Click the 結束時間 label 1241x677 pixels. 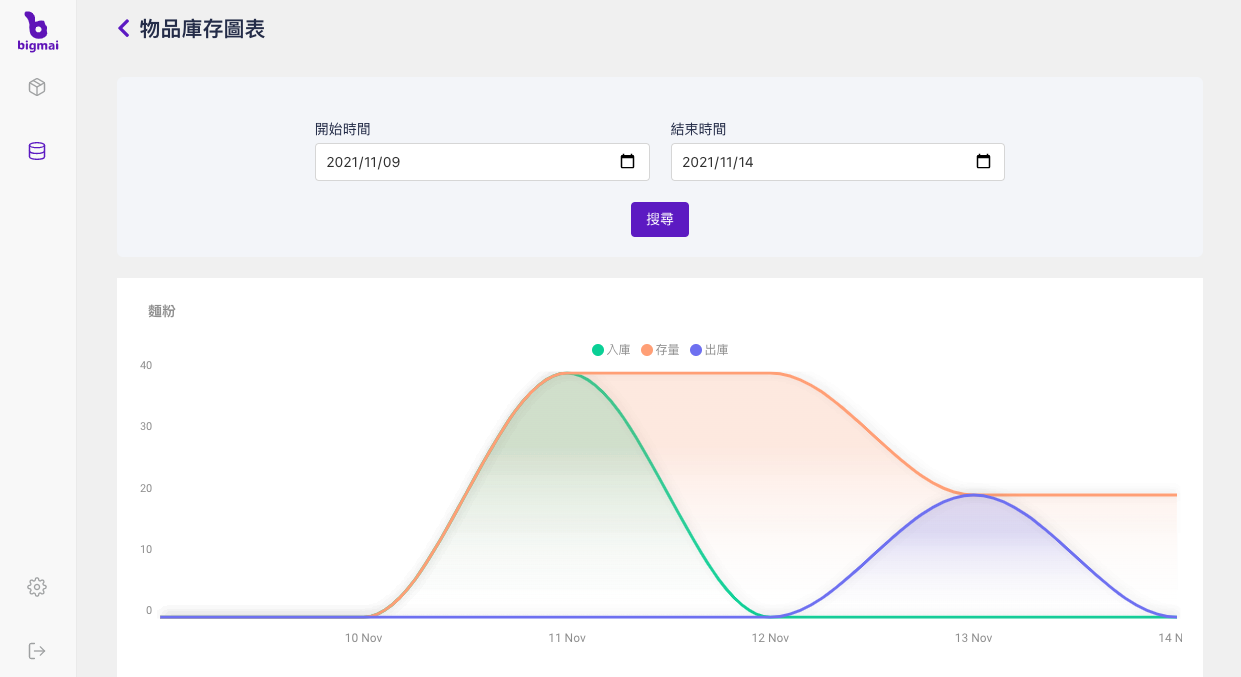pos(699,129)
